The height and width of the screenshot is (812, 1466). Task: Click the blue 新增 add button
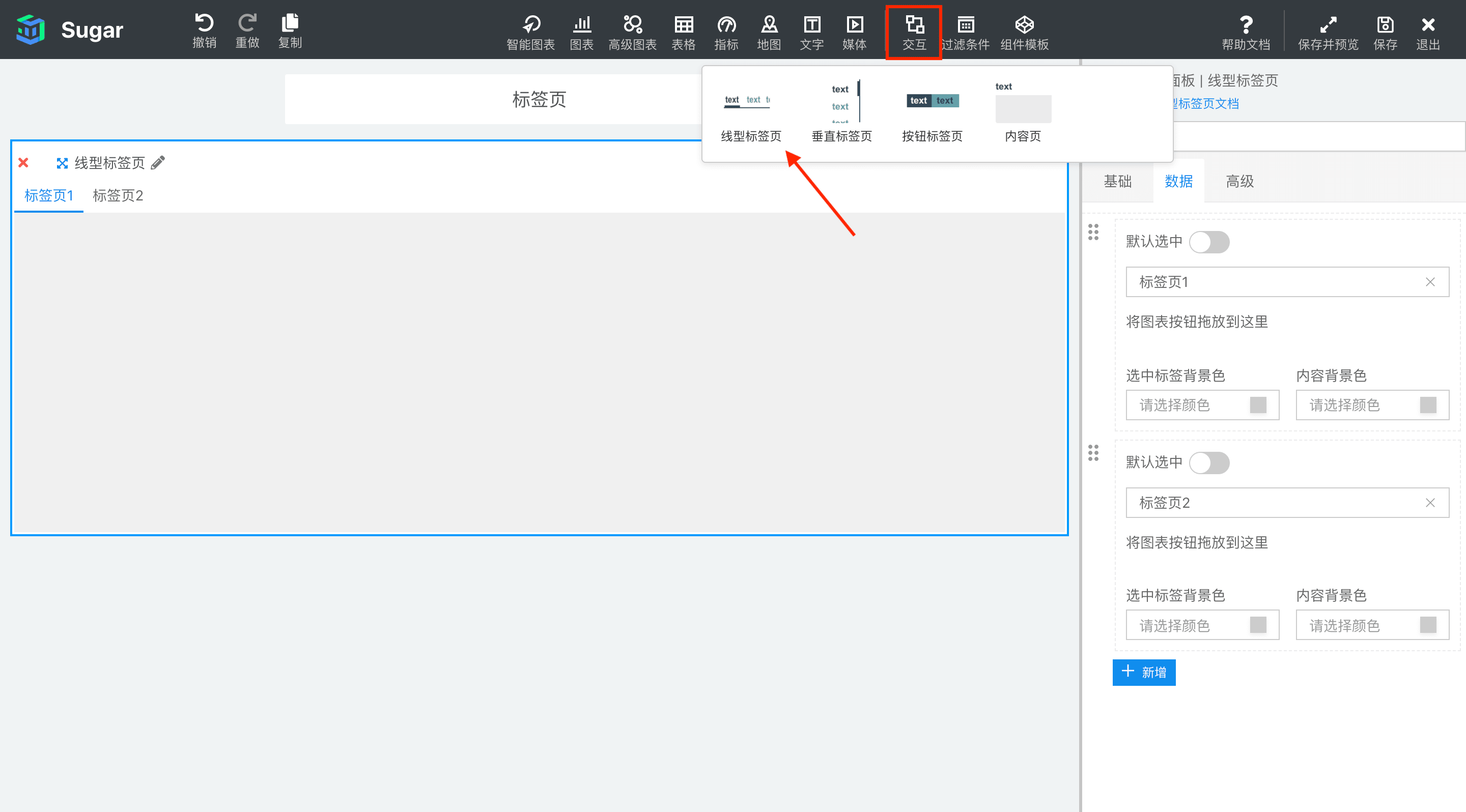point(1144,672)
